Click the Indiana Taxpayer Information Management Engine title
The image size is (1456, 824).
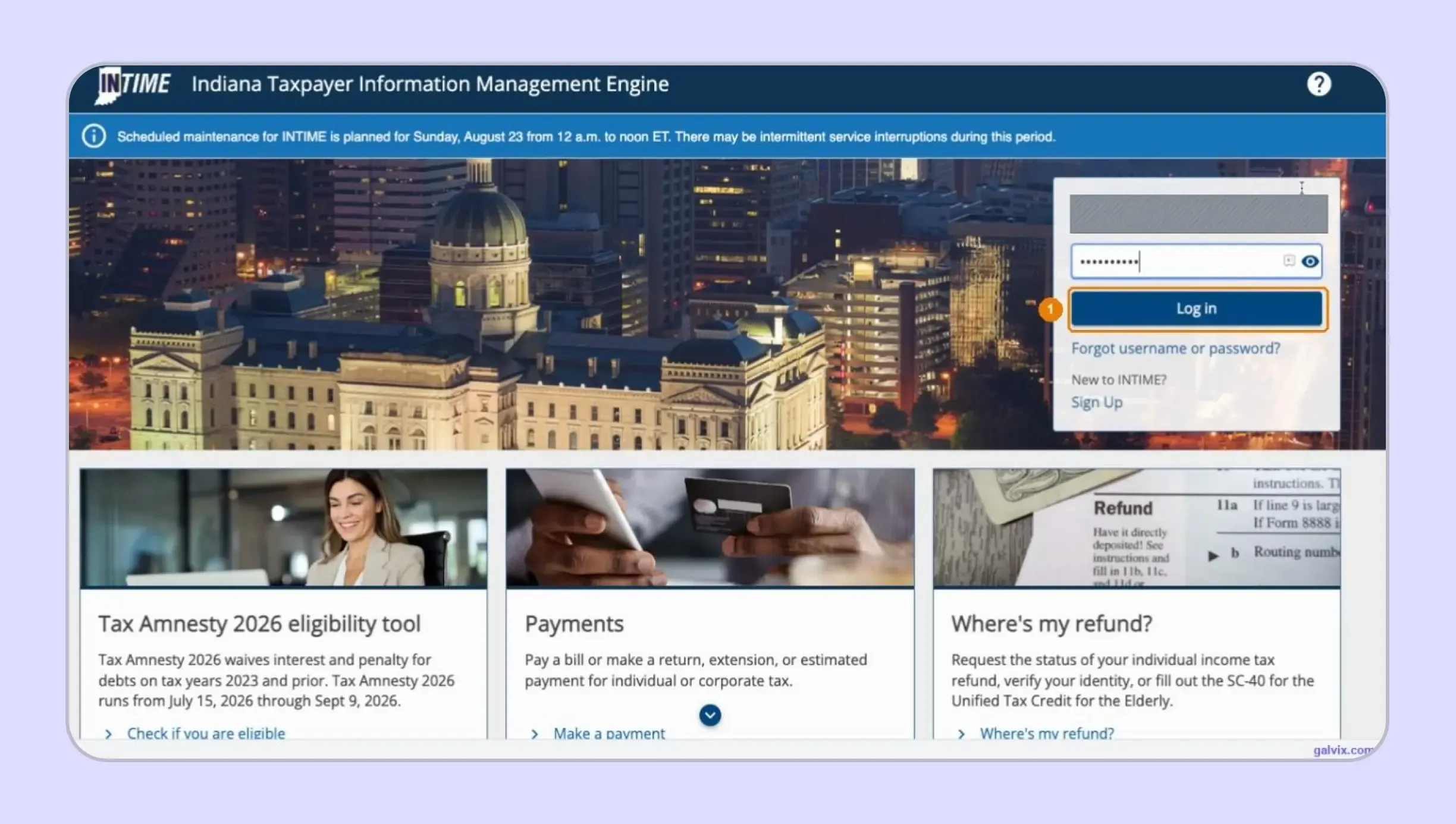point(430,84)
